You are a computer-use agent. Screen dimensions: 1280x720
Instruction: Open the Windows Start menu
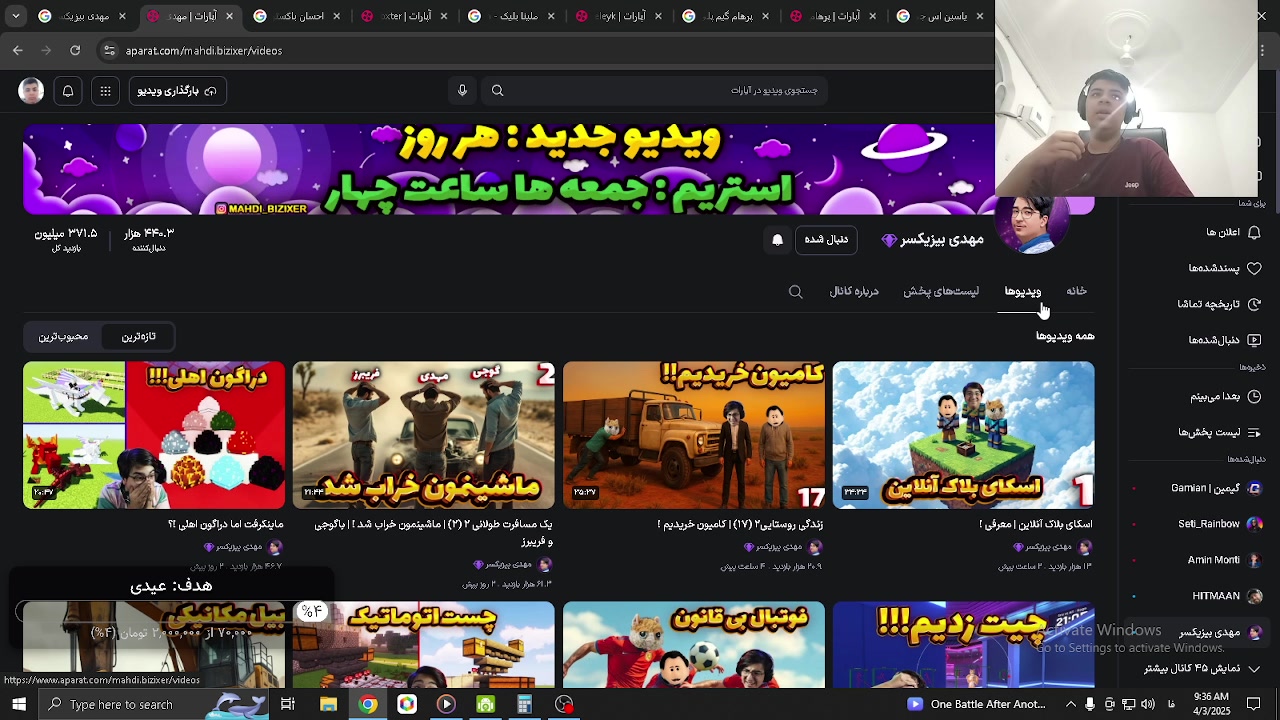(x=19, y=705)
